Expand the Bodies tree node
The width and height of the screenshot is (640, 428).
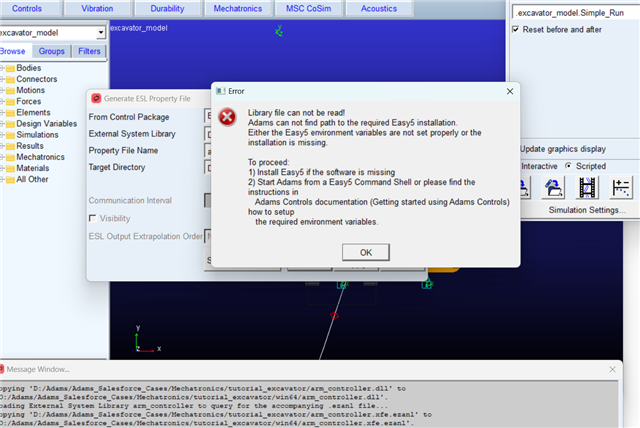click(2, 68)
